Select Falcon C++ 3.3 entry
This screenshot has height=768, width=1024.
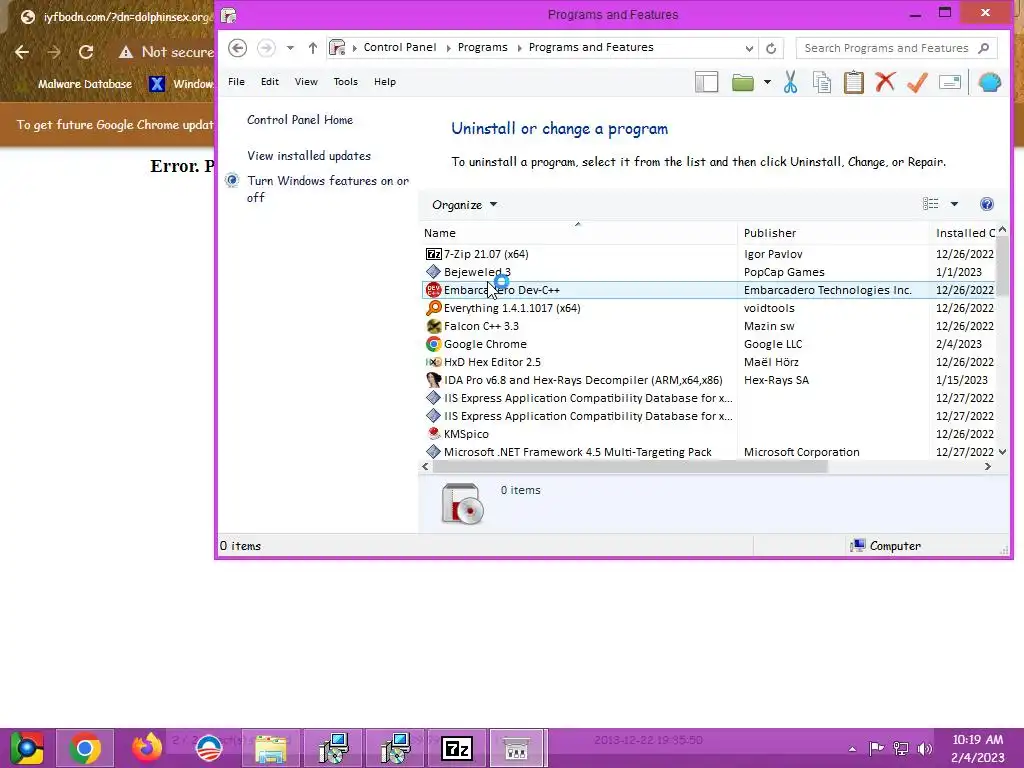(x=709, y=326)
